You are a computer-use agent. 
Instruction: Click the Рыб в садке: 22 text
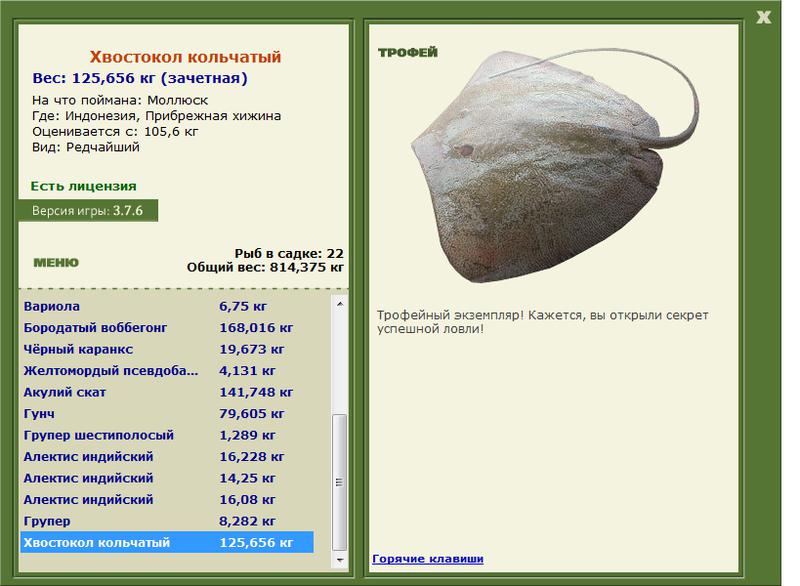click(x=289, y=253)
